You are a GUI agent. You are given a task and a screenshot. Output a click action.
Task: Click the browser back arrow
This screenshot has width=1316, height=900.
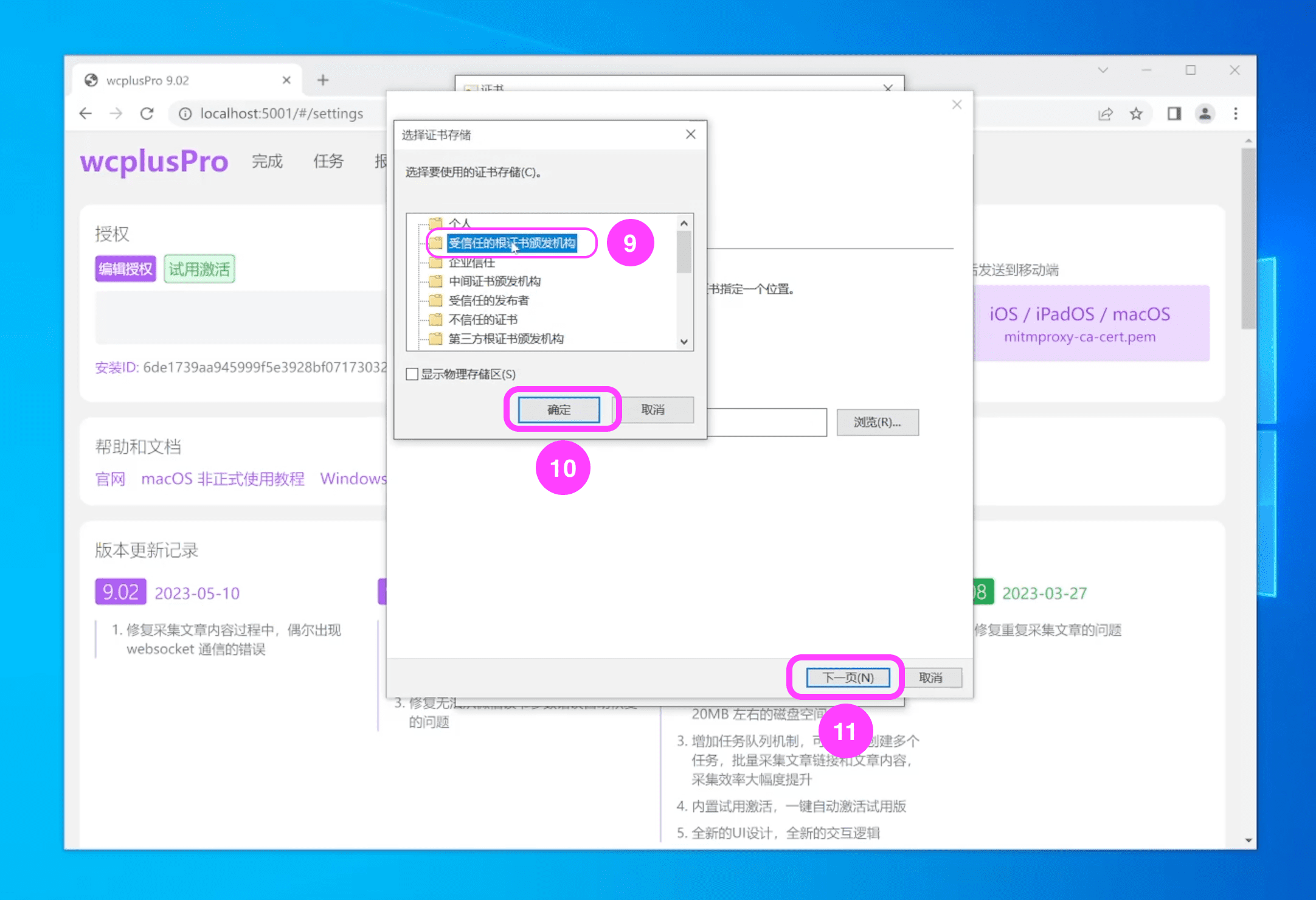coord(86,114)
